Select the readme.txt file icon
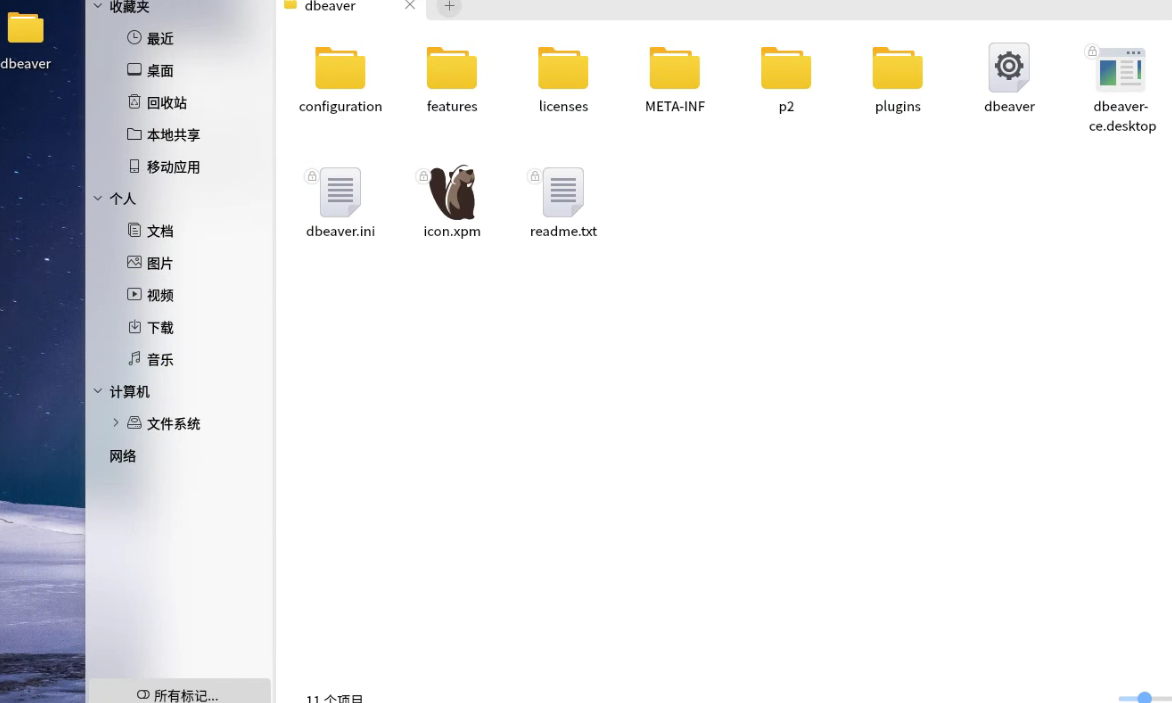This screenshot has height=703, width=1172. click(x=563, y=192)
